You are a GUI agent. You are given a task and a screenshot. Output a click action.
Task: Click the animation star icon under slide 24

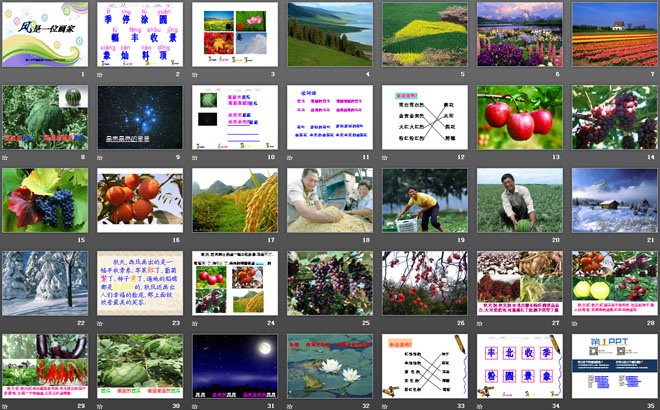(195, 323)
